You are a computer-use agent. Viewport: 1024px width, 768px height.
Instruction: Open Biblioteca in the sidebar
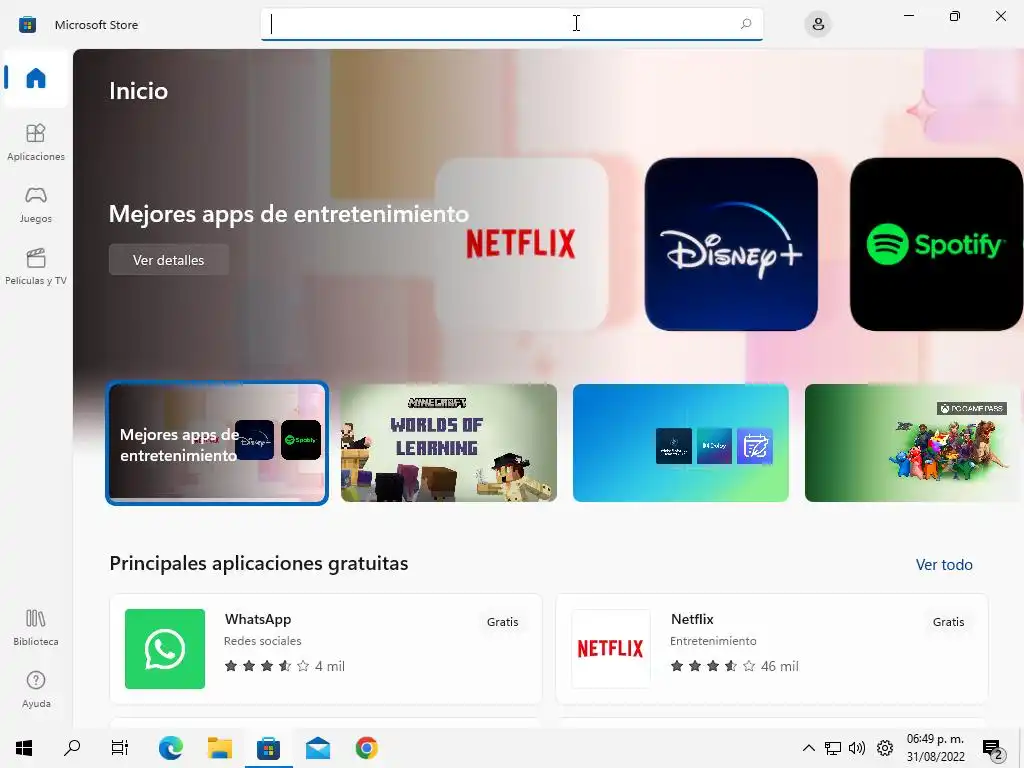point(36,628)
